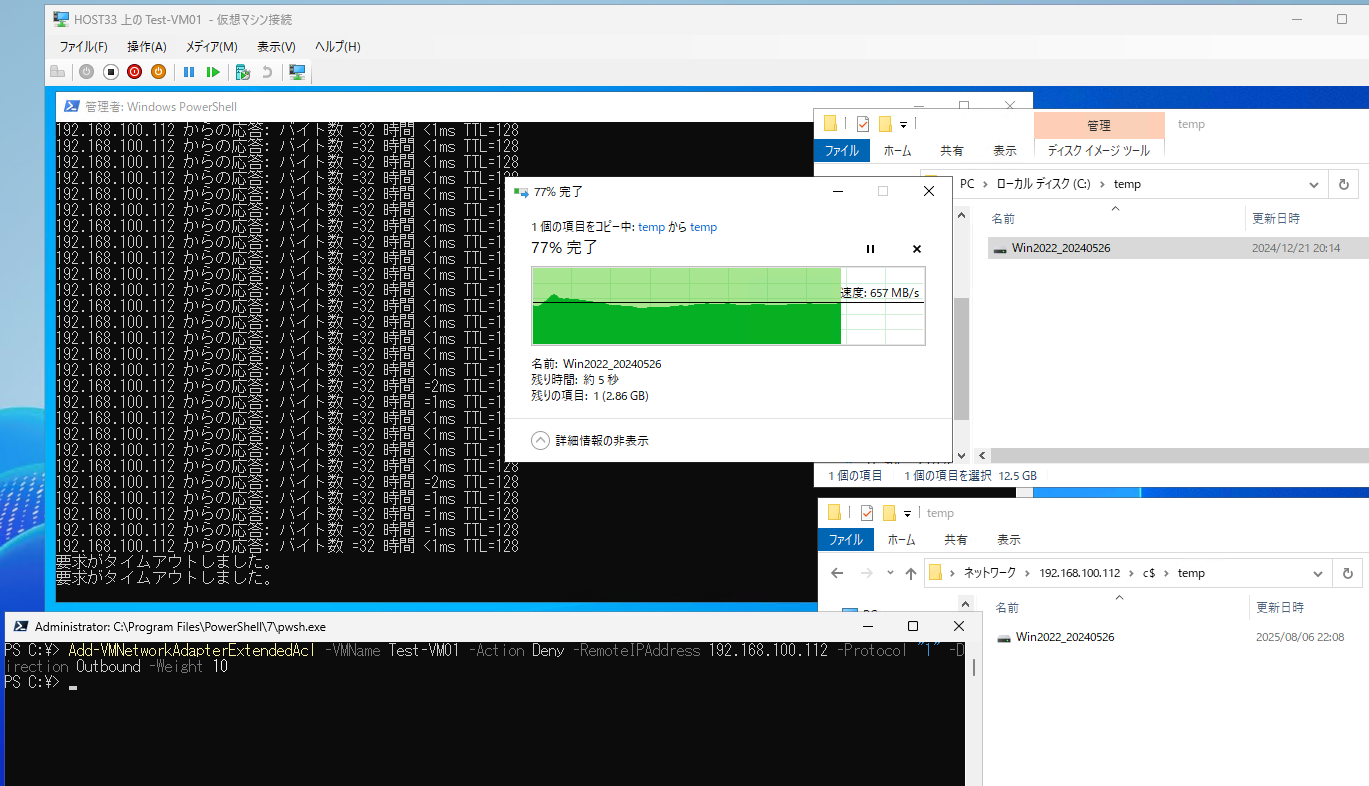The width and height of the screenshot is (1369, 786).
Task: Click the blue temp source link
Action: [651, 227]
